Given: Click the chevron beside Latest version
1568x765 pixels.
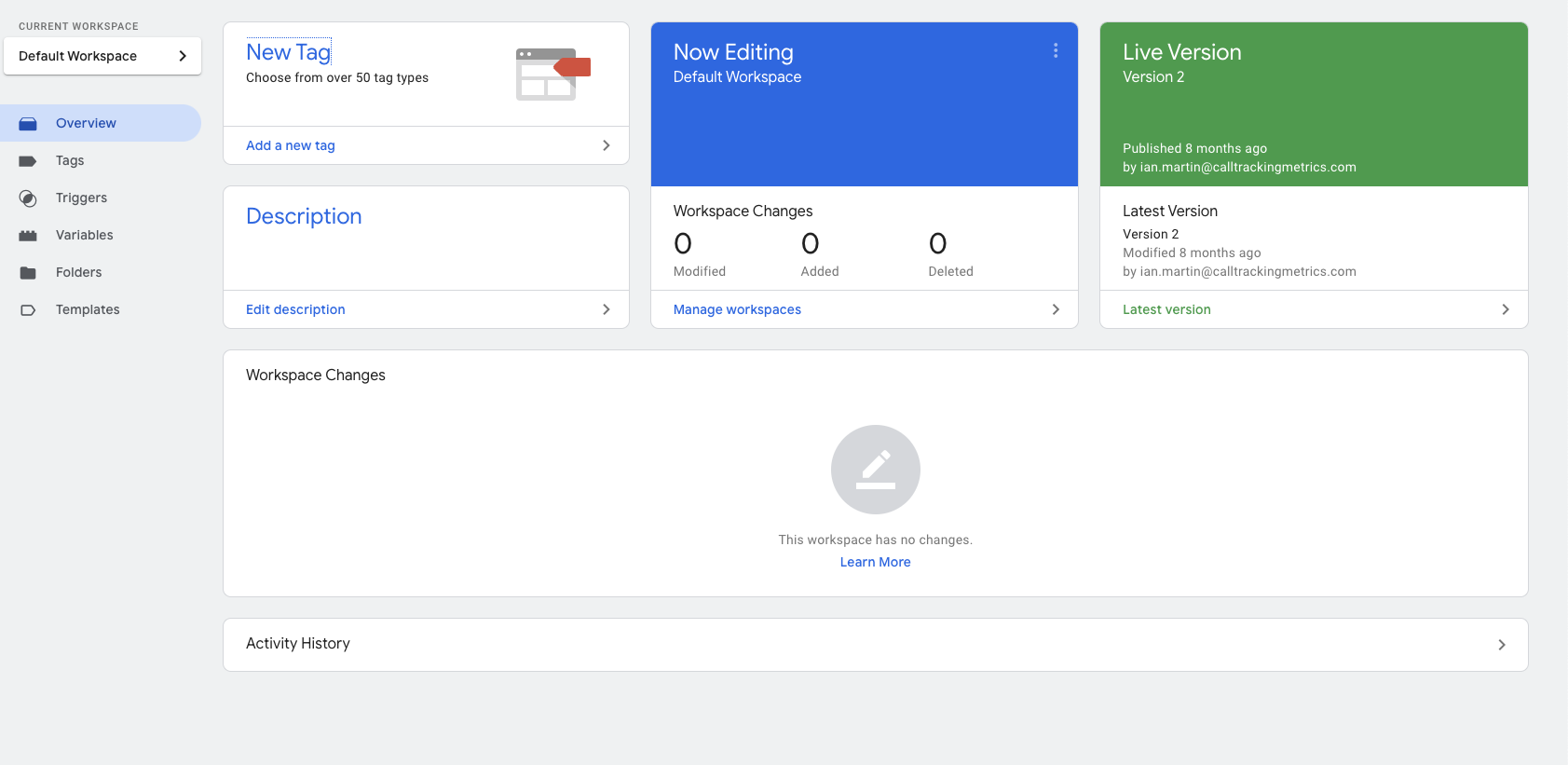Looking at the screenshot, I should pyautogui.click(x=1505, y=309).
